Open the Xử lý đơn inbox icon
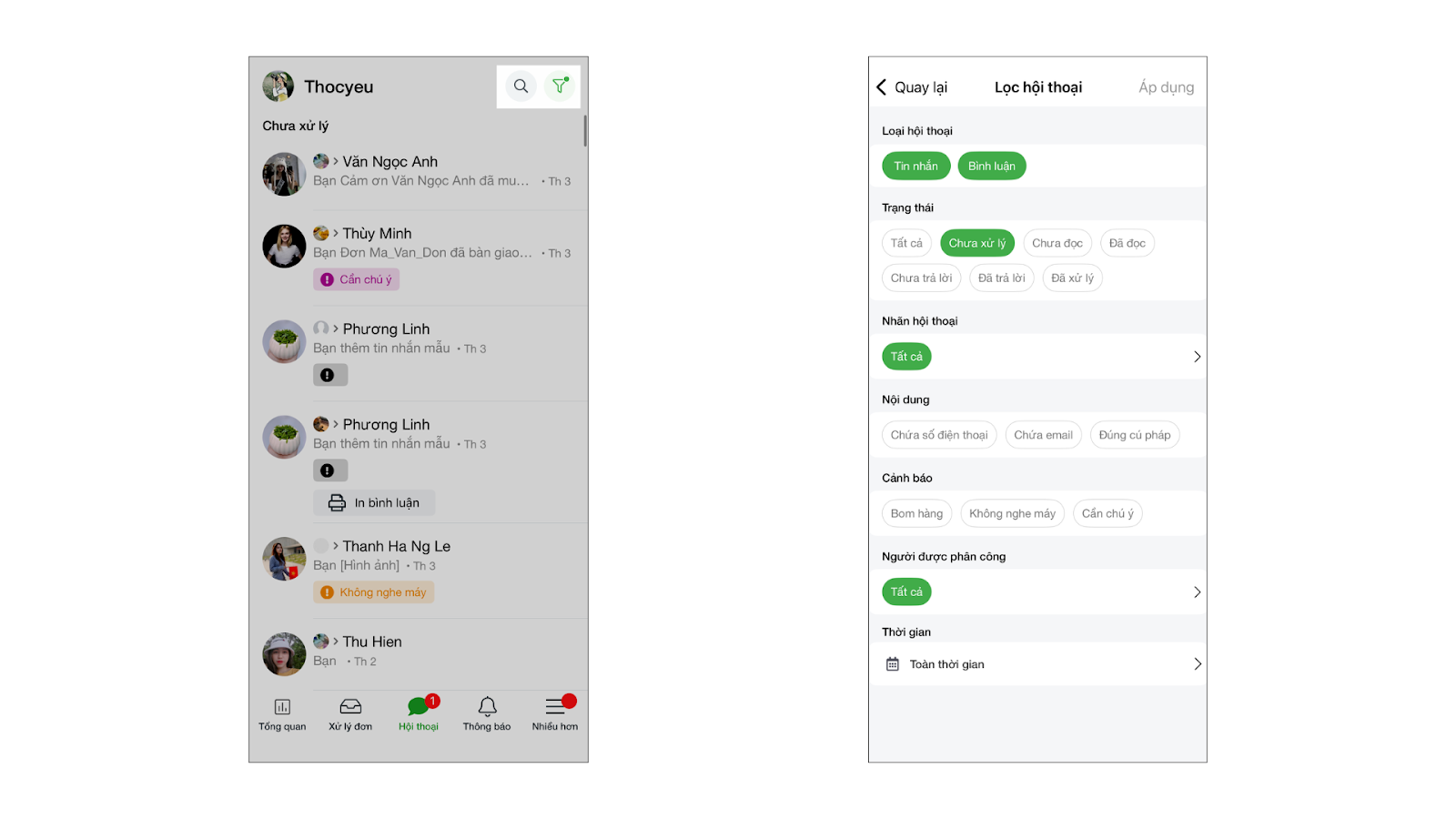1456x819 pixels. 350,707
